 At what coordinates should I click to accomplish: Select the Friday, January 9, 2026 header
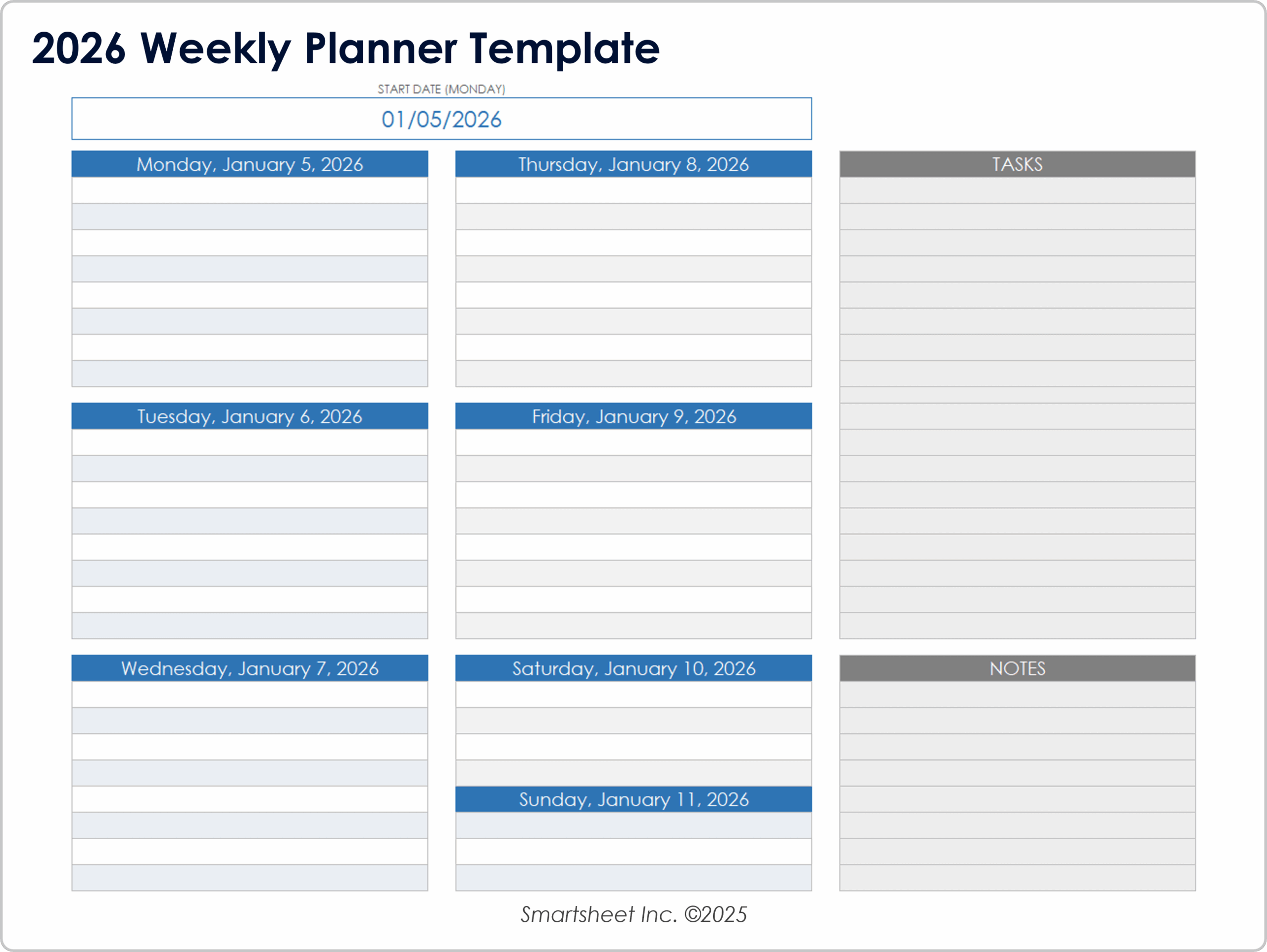click(633, 417)
